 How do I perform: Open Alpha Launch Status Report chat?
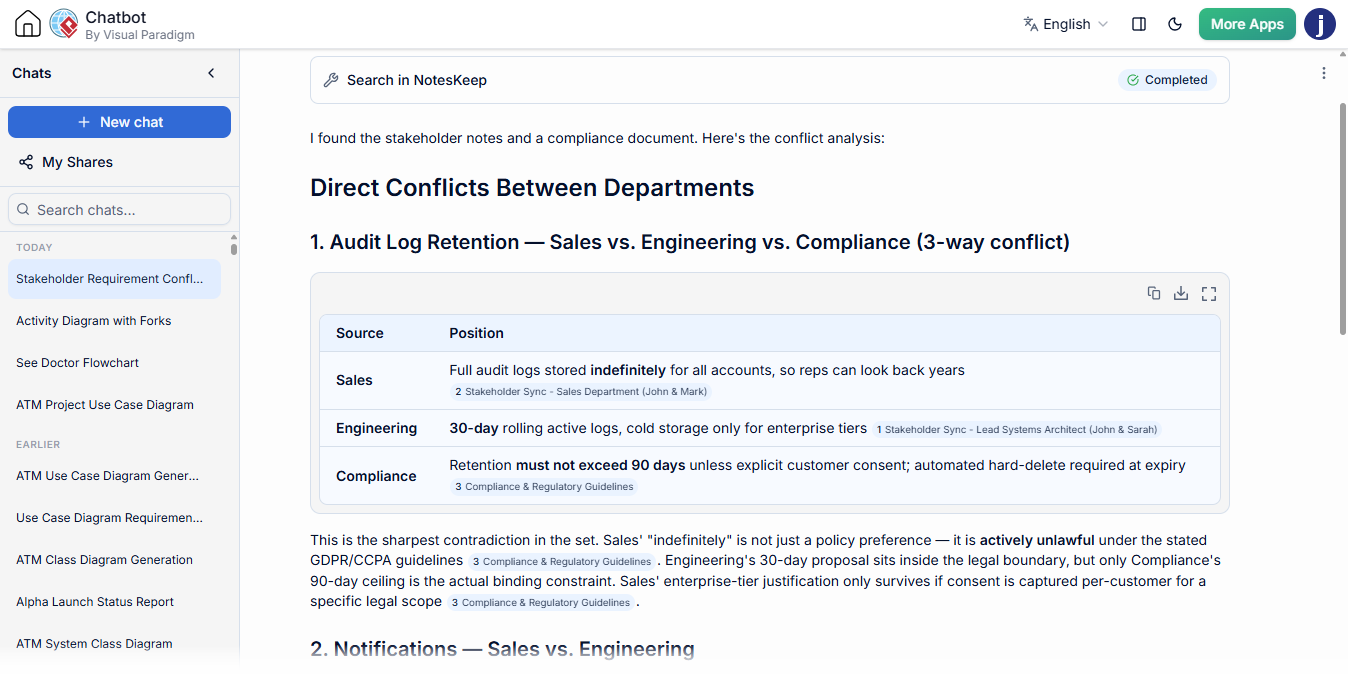pyautogui.click(x=114, y=602)
